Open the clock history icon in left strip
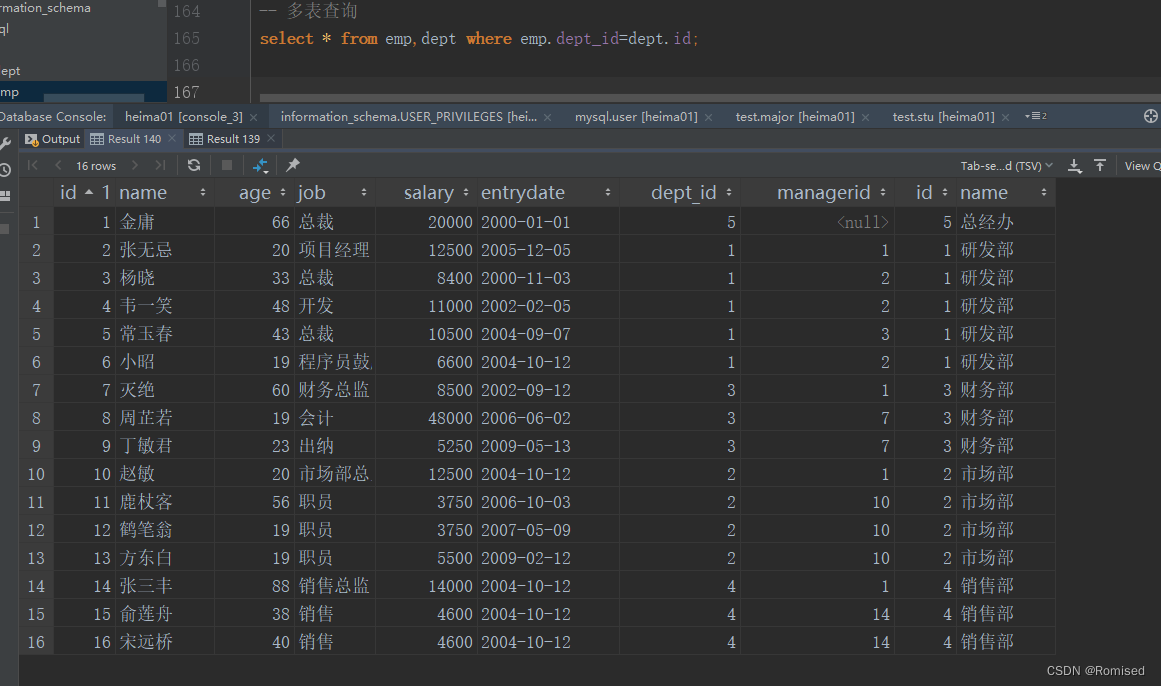 5,170
